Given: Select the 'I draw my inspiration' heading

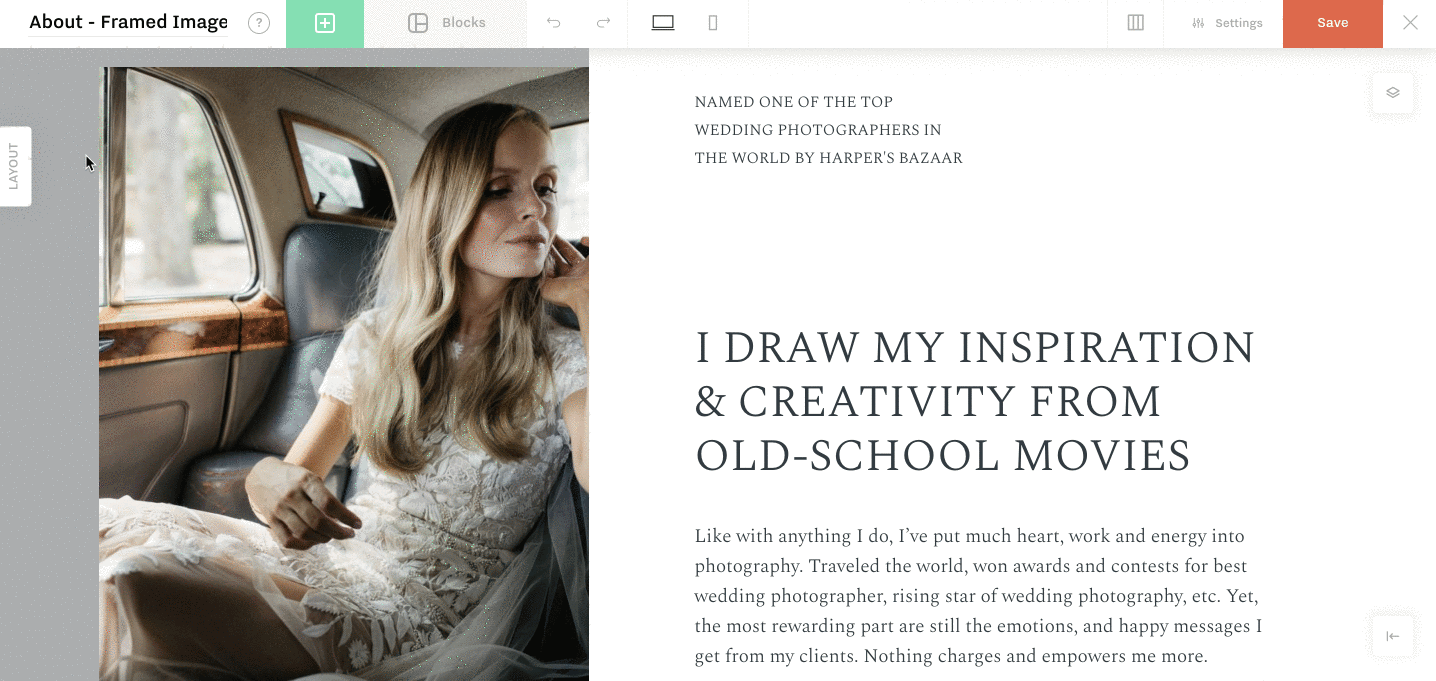Looking at the screenshot, I should [975, 402].
